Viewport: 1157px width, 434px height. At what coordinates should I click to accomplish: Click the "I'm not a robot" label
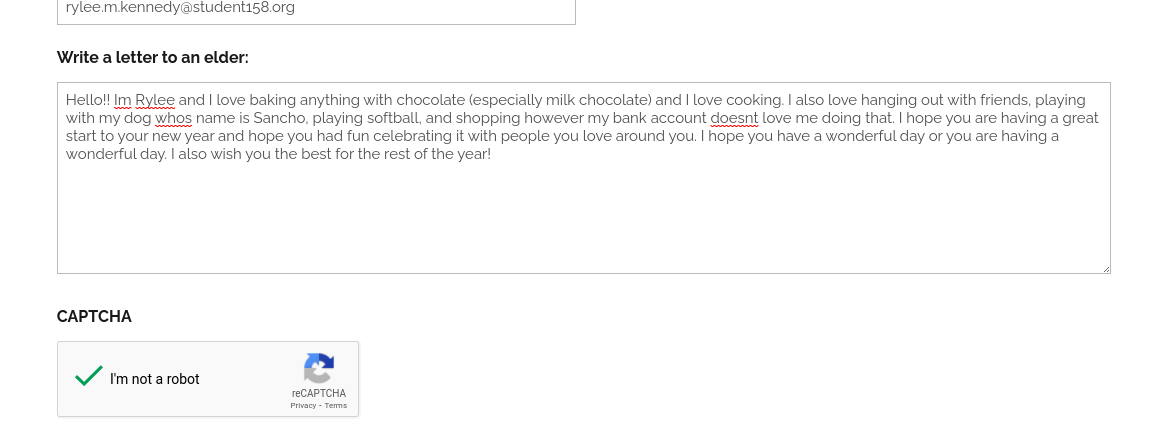pos(155,379)
